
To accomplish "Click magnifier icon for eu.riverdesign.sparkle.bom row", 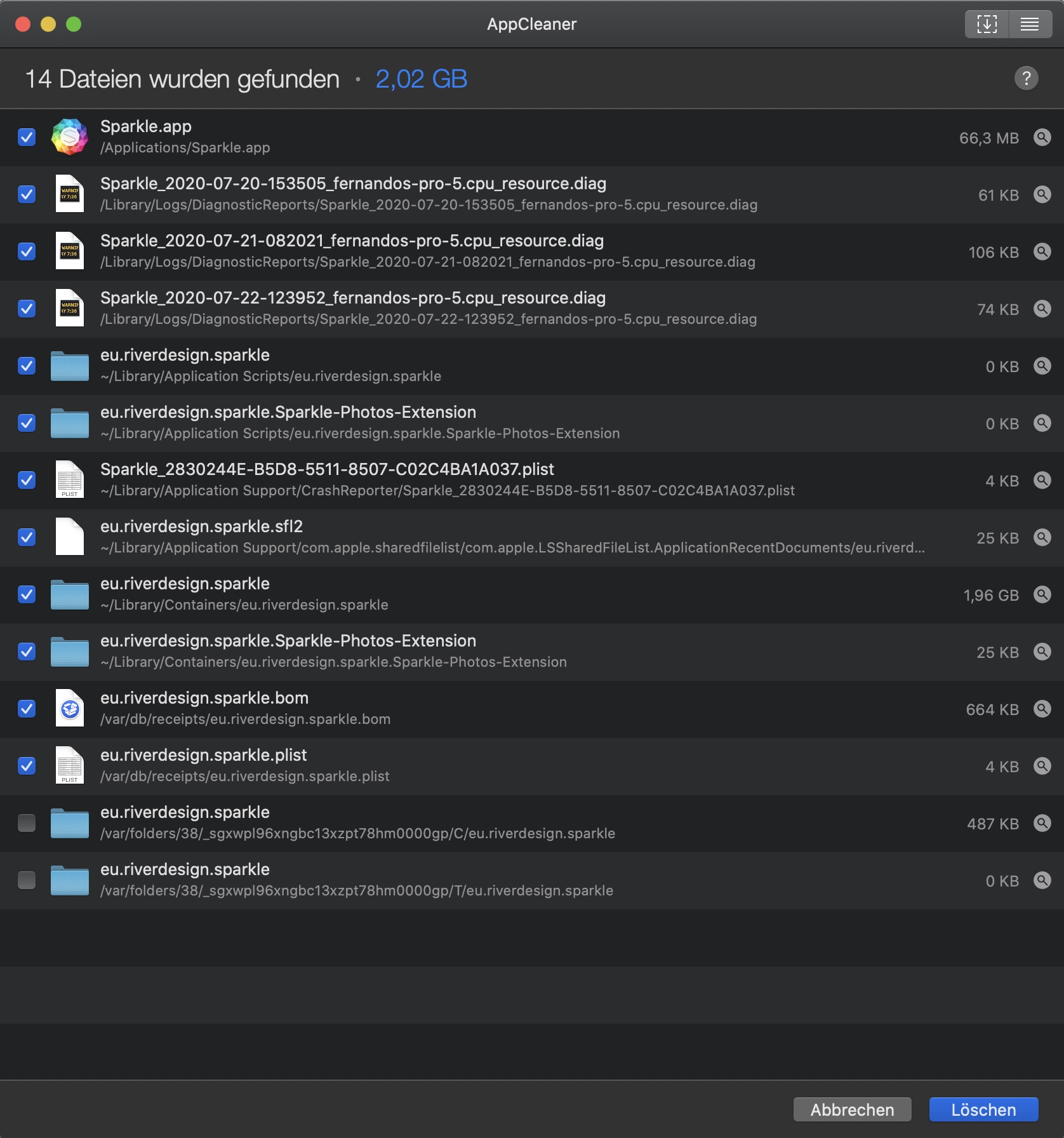I will (x=1042, y=709).
